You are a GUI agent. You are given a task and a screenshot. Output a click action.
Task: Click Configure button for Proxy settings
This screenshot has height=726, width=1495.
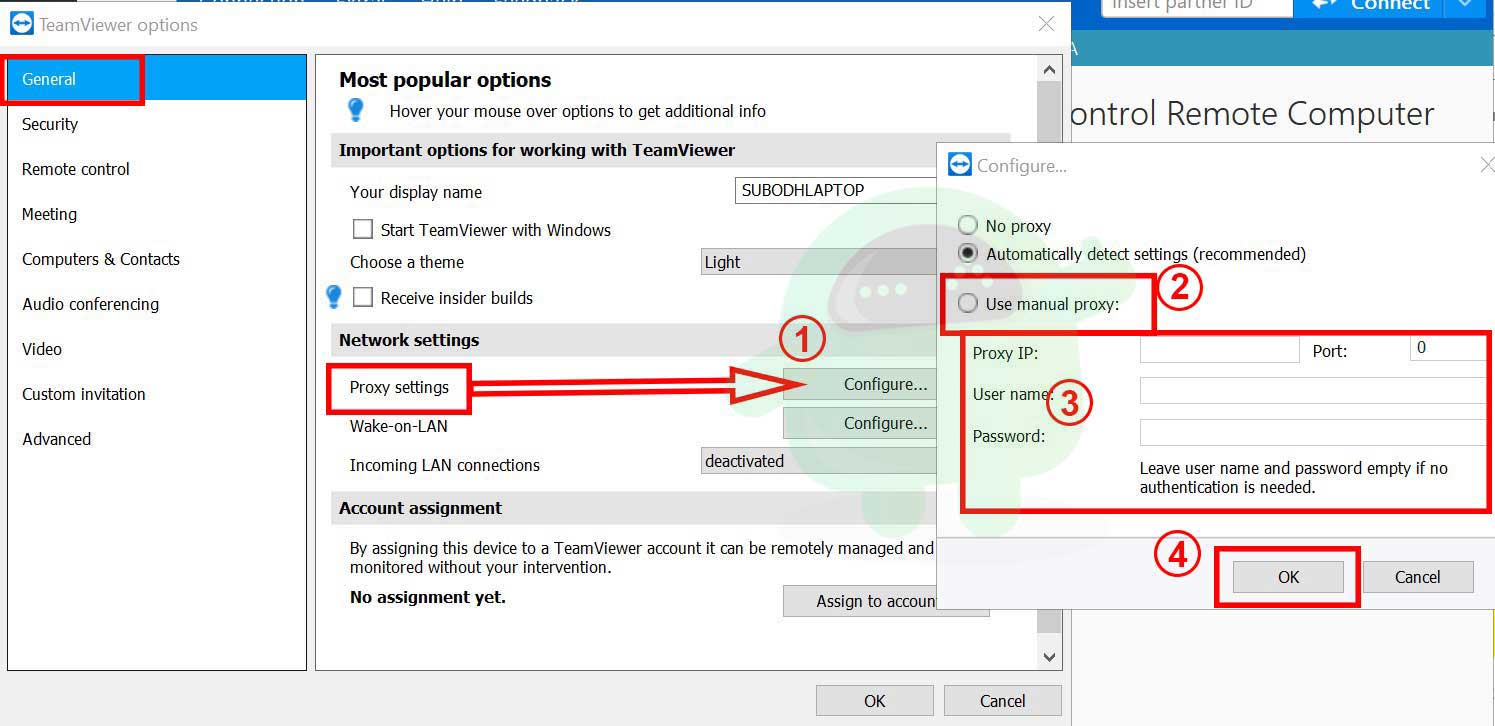(x=860, y=384)
